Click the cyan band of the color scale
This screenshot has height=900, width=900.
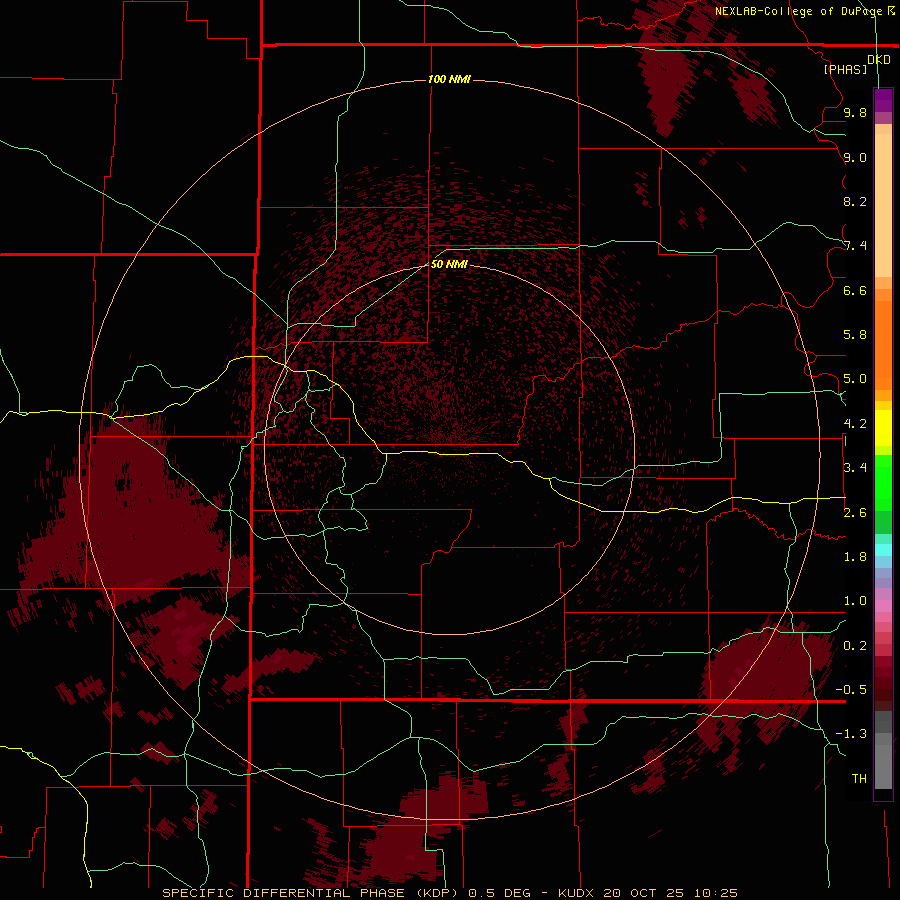coord(883,549)
